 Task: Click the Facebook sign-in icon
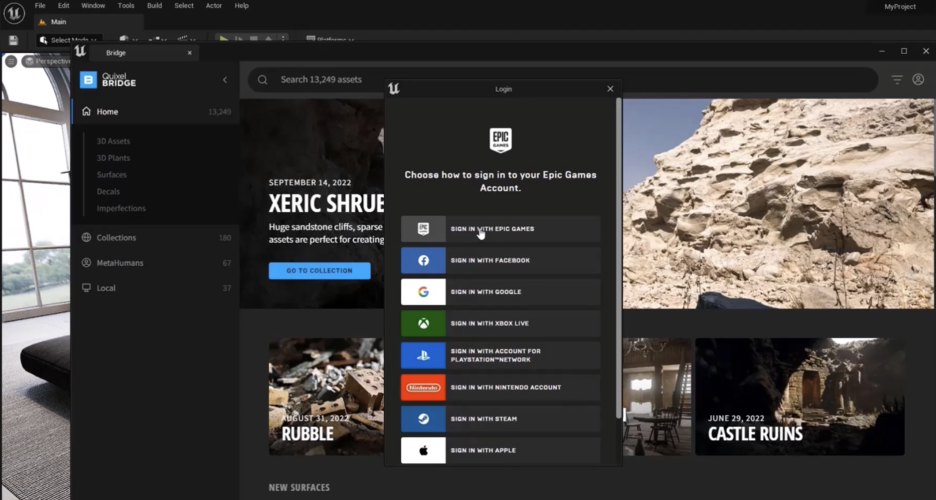pyautogui.click(x=423, y=260)
